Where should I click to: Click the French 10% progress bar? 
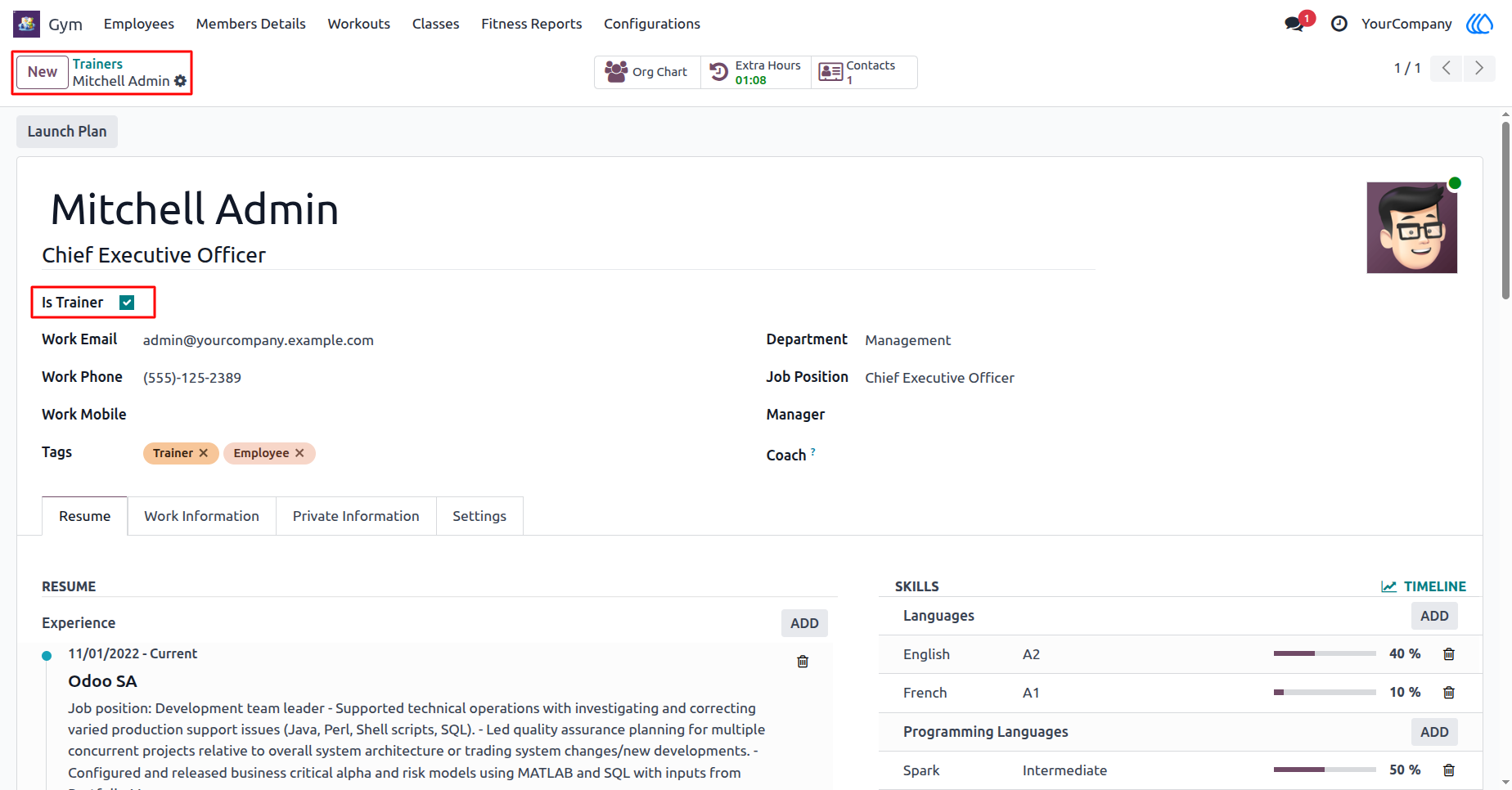point(1325,693)
